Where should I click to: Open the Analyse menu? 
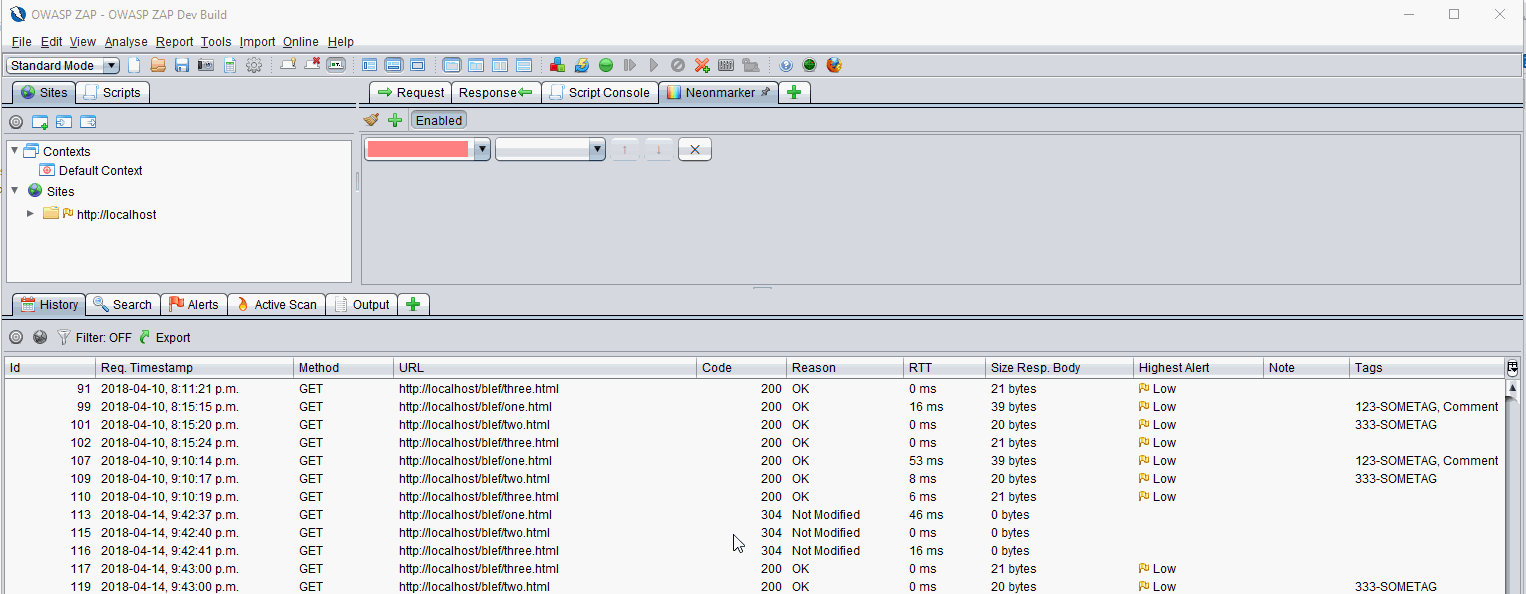pyautogui.click(x=126, y=42)
